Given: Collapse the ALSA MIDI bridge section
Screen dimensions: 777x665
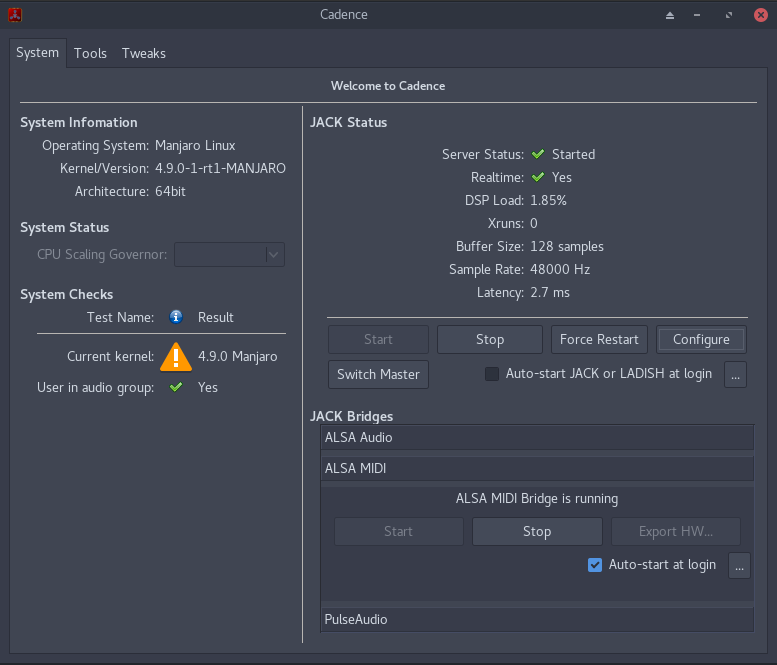Looking at the screenshot, I should [537, 468].
